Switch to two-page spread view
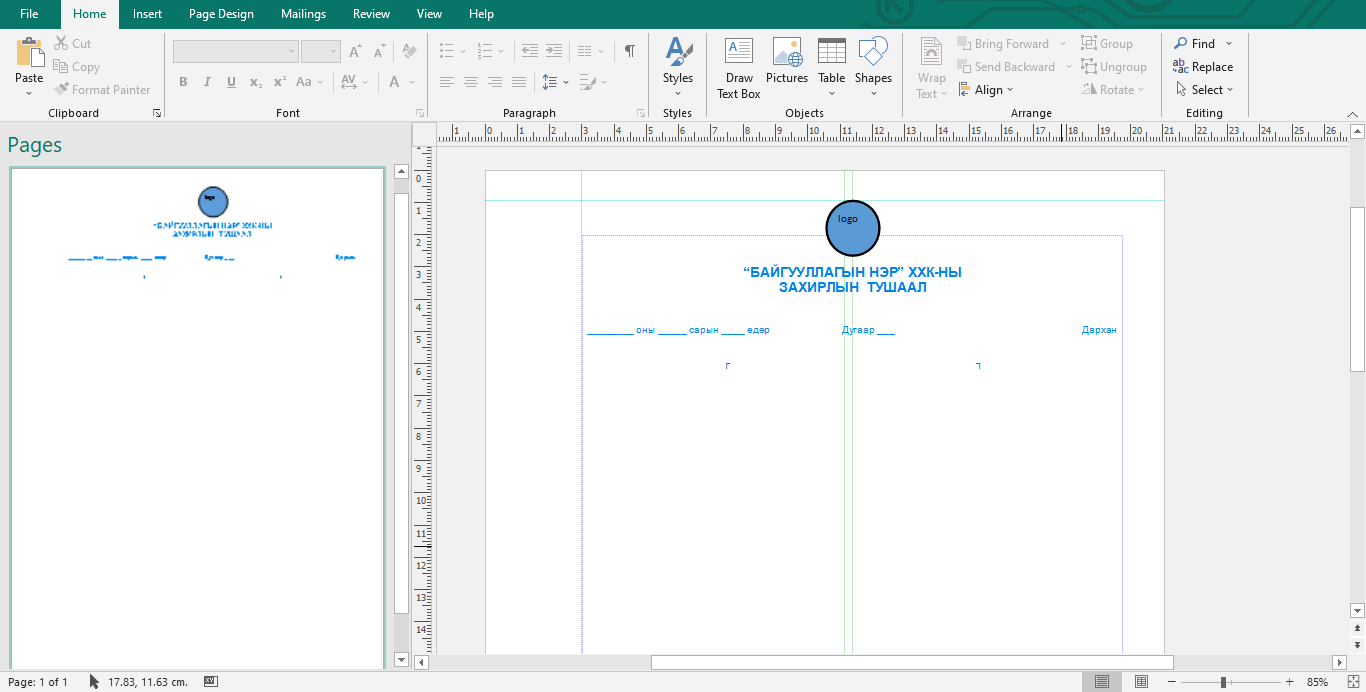The height and width of the screenshot is (692, 1366). pos(1141,682)
